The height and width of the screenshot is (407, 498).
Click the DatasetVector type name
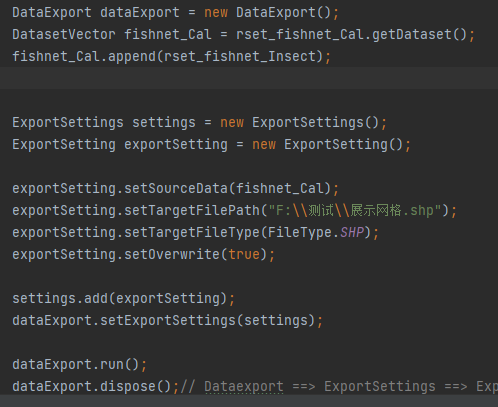64,35
